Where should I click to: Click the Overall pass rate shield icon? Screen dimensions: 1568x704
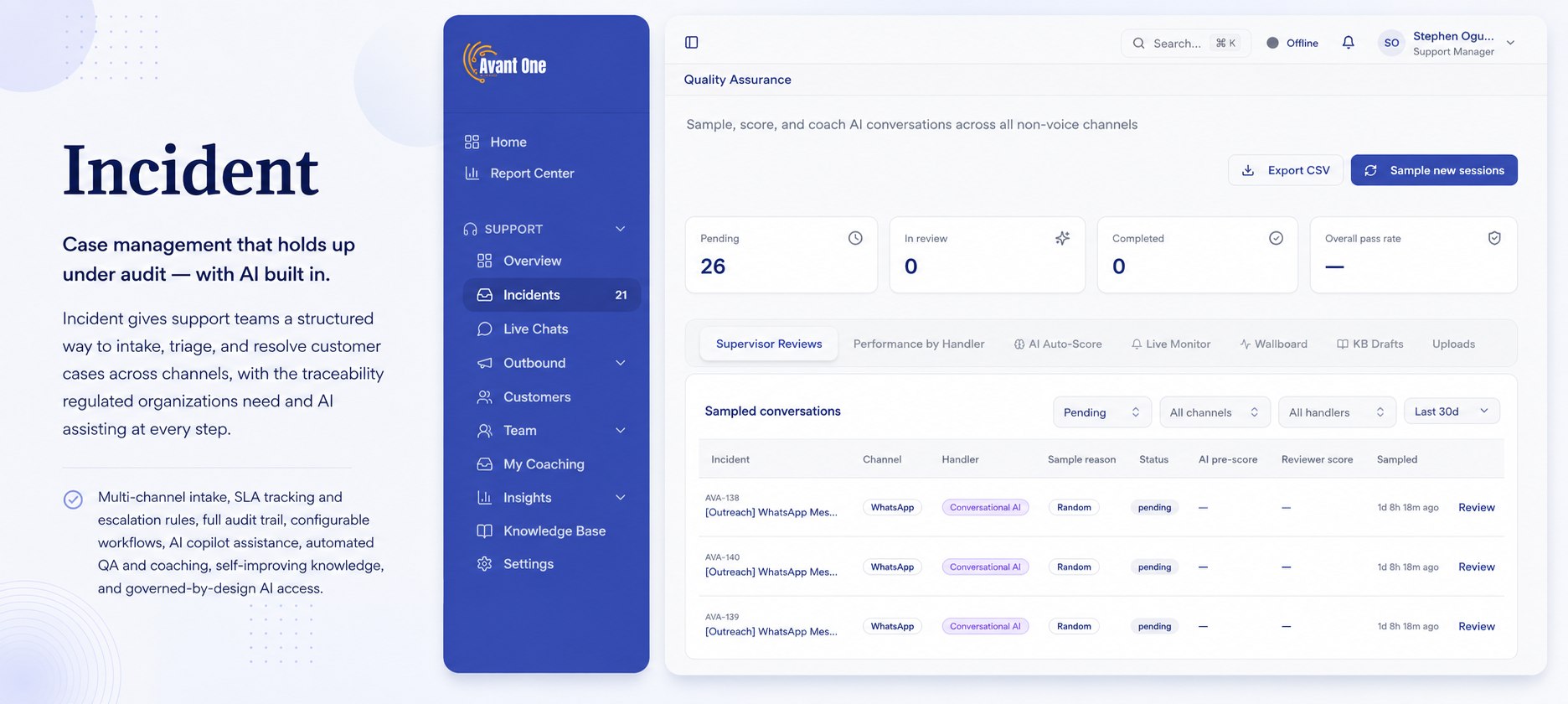pos(1494,238)
